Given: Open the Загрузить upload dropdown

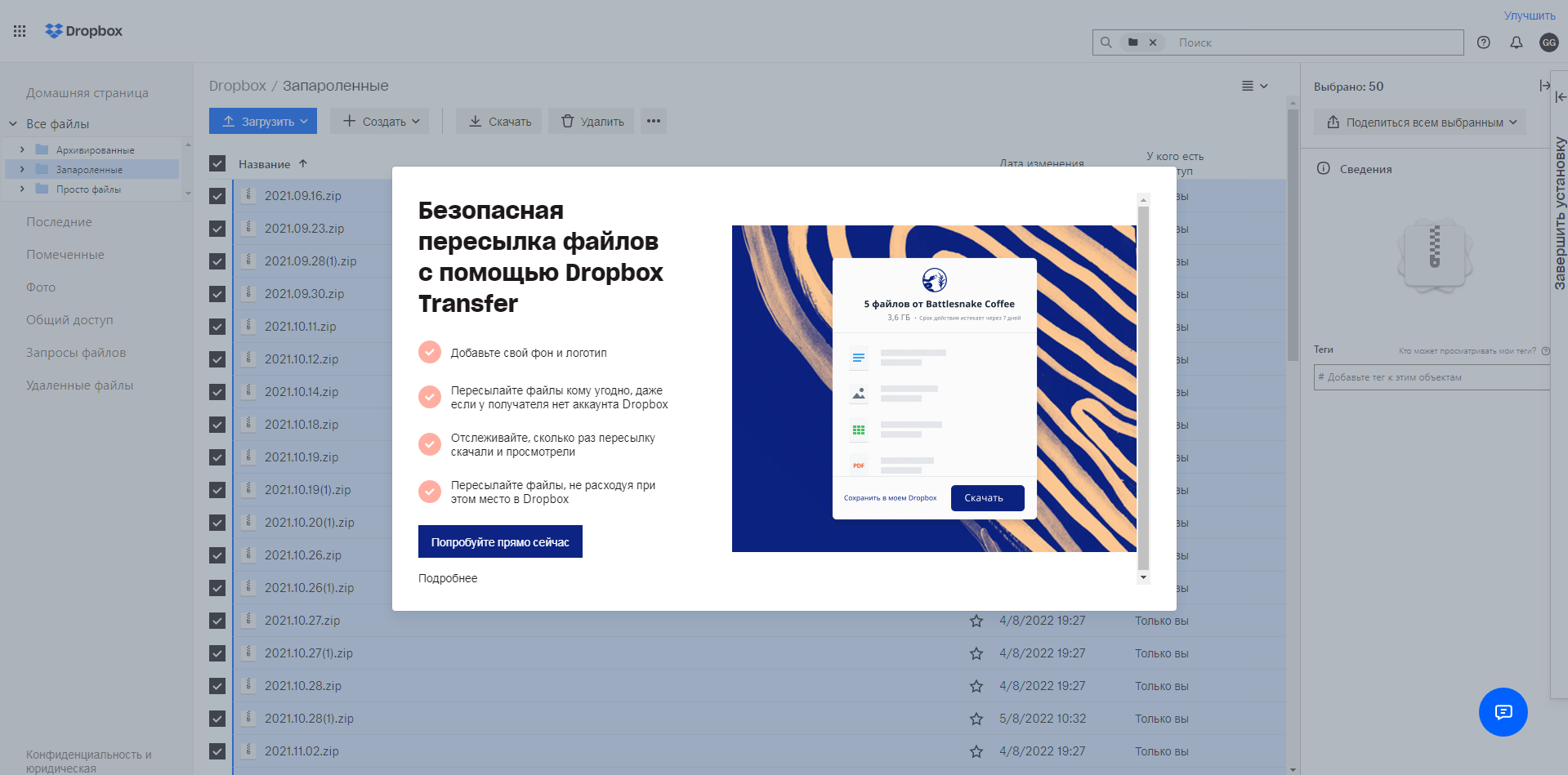Looking at the screenshot, I should pyautogui.click(x=263, y=121).
